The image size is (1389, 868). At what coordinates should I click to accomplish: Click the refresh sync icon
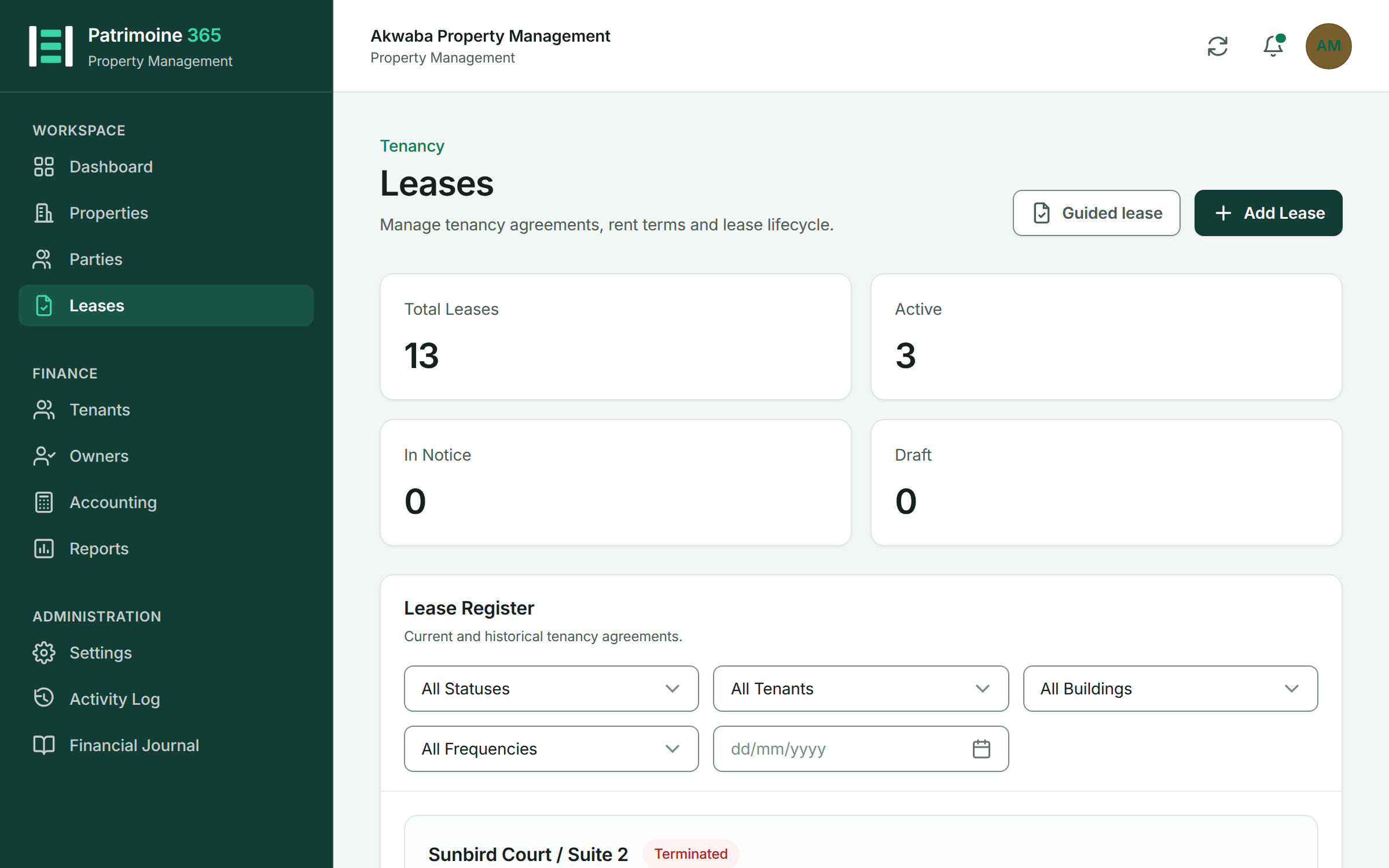click(x=1218, y=46)
